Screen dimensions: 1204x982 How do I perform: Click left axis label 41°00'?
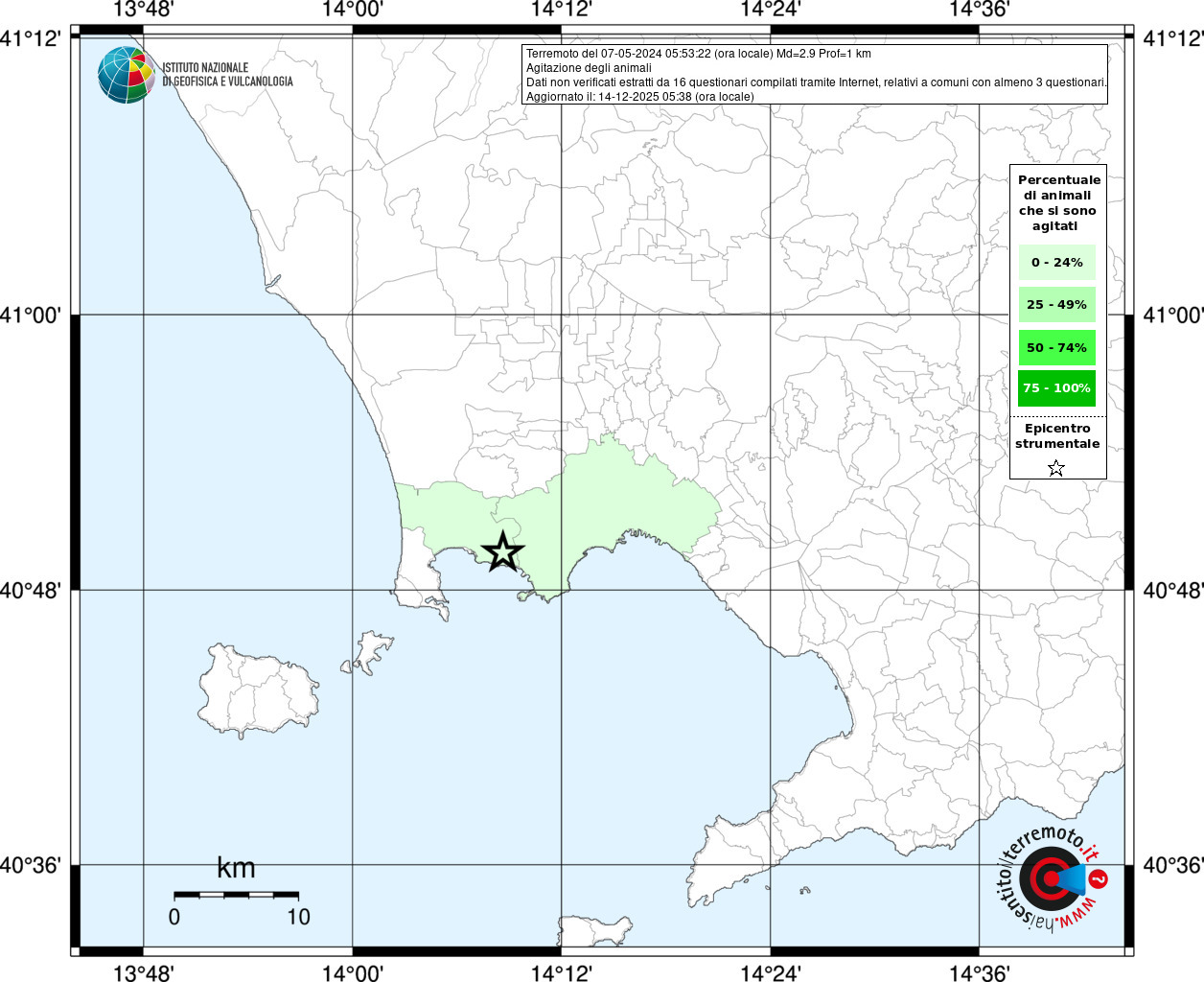tap(31, 315)
